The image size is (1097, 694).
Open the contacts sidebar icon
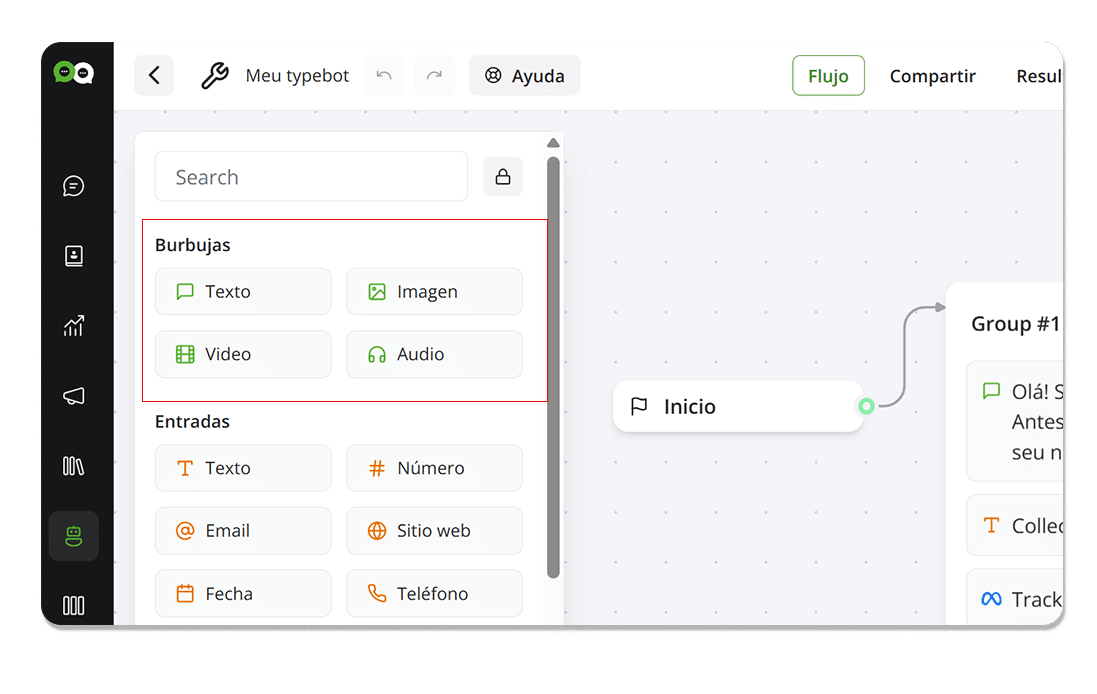coord(73,256)
